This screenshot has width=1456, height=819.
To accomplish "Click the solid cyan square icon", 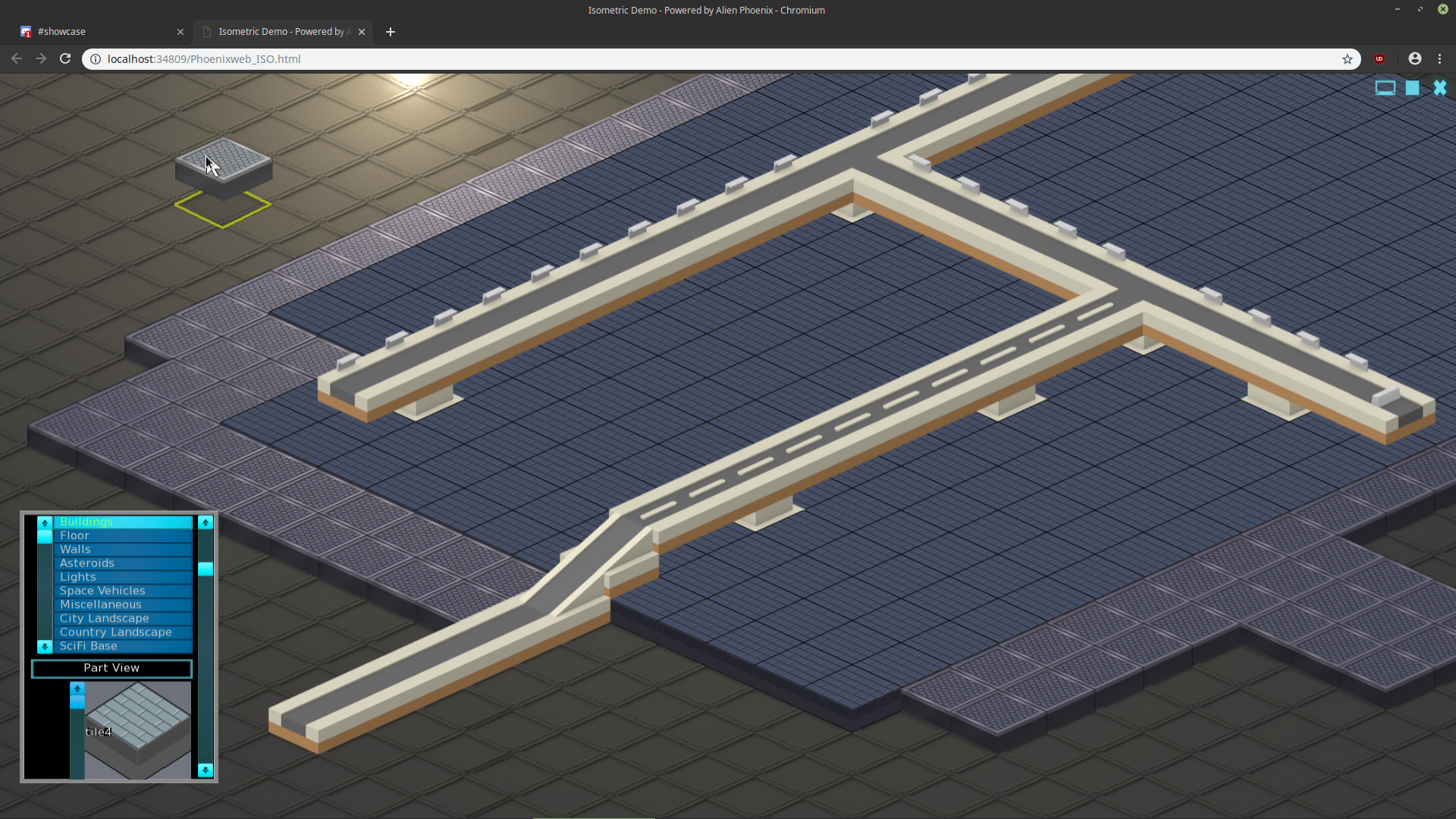I will click(x=1412, y=88).
